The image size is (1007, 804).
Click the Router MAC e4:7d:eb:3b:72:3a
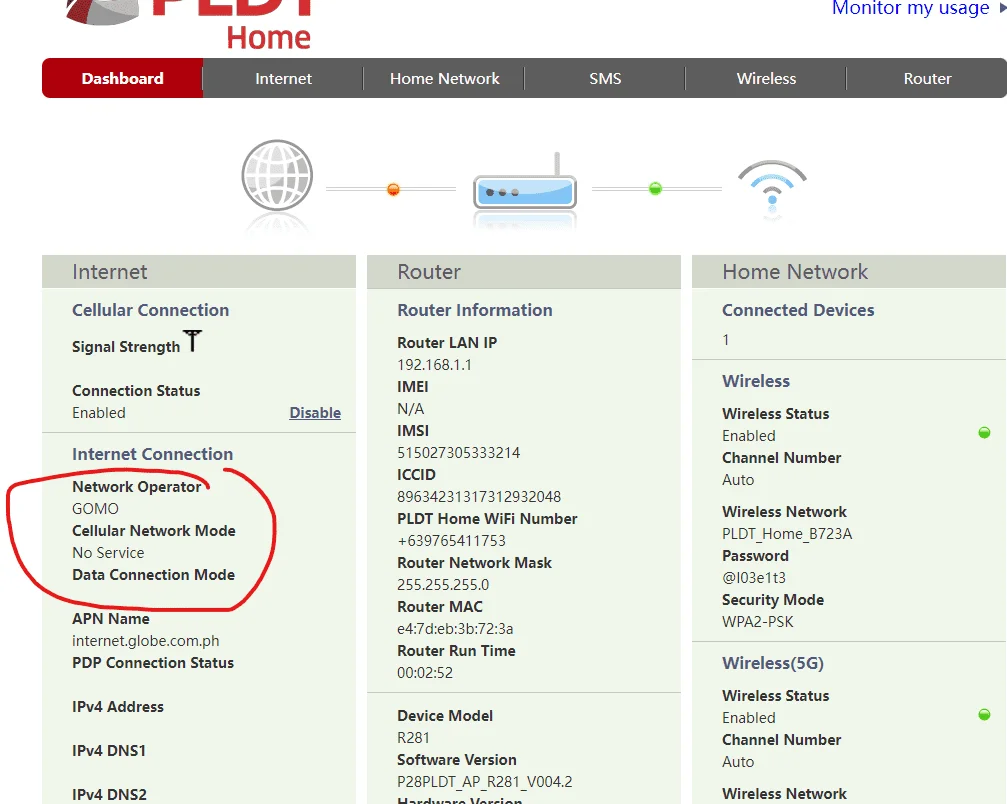click(455, 629)
